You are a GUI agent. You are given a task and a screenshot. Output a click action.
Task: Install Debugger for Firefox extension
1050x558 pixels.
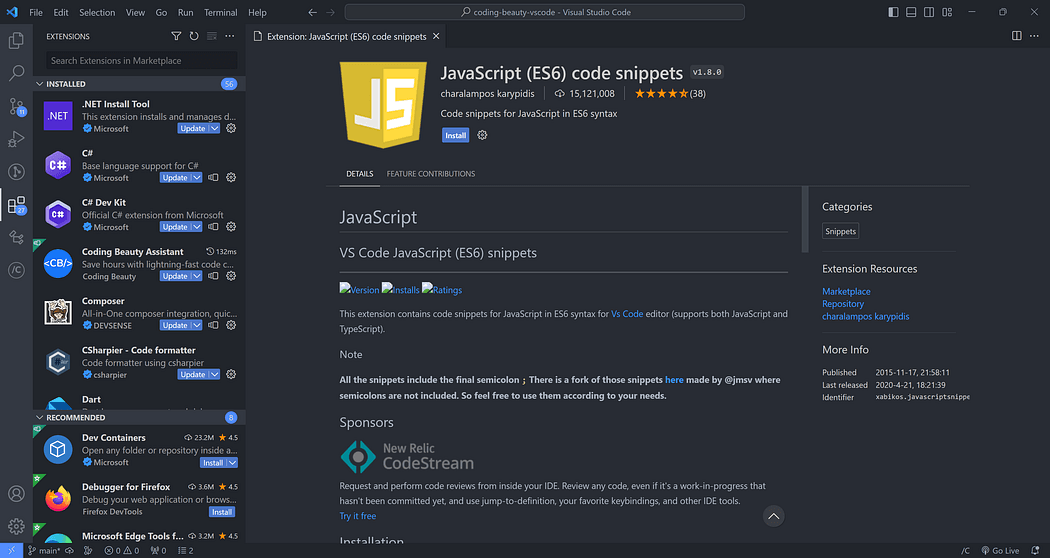tap(222, 512)
